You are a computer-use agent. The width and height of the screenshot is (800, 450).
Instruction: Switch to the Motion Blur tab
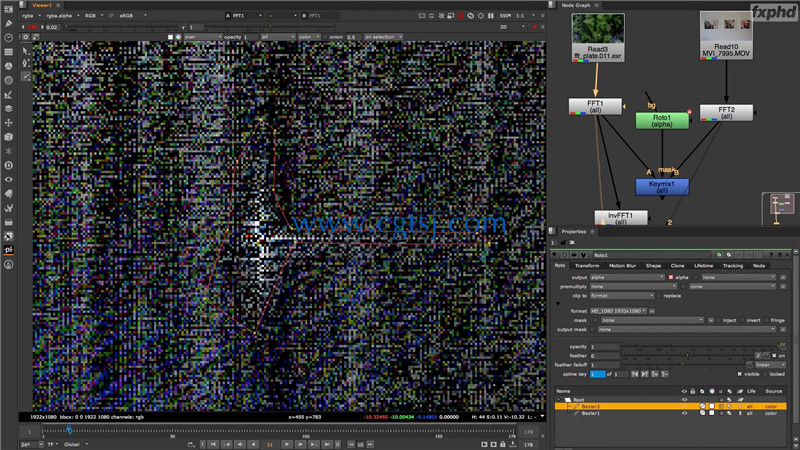(x=622, y=266)
